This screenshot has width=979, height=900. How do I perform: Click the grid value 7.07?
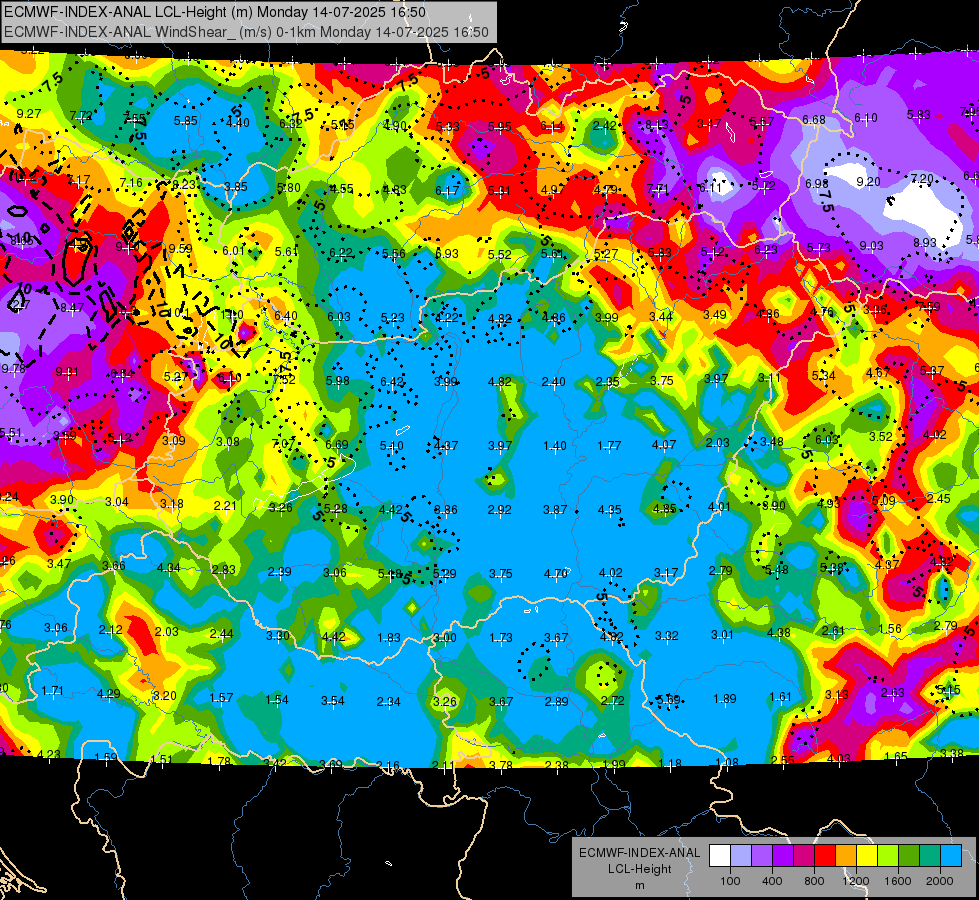[x=283, y=444]
